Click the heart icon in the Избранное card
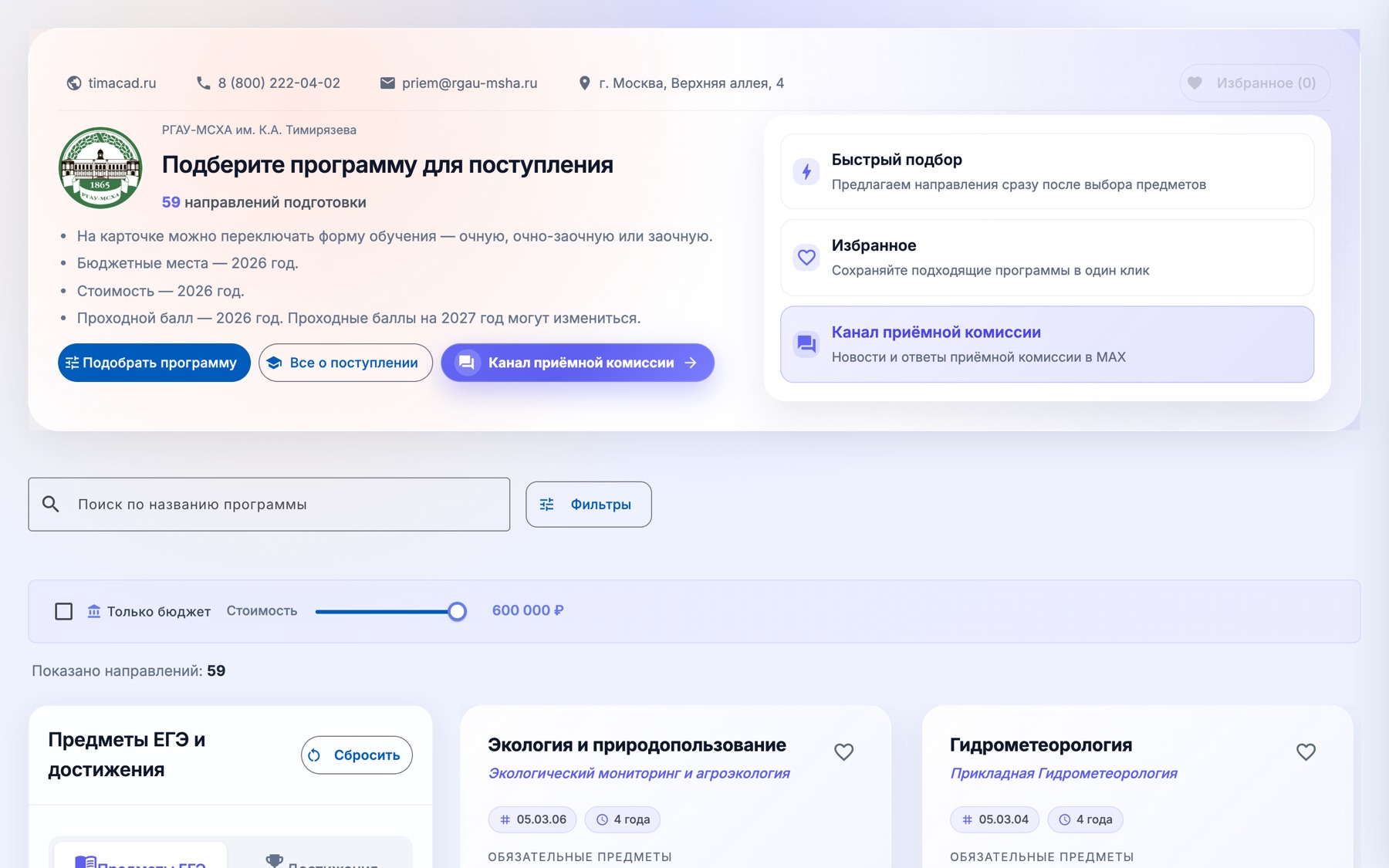Image resolution: width=1389 pixels, height=868 pixels. point(806,257)
